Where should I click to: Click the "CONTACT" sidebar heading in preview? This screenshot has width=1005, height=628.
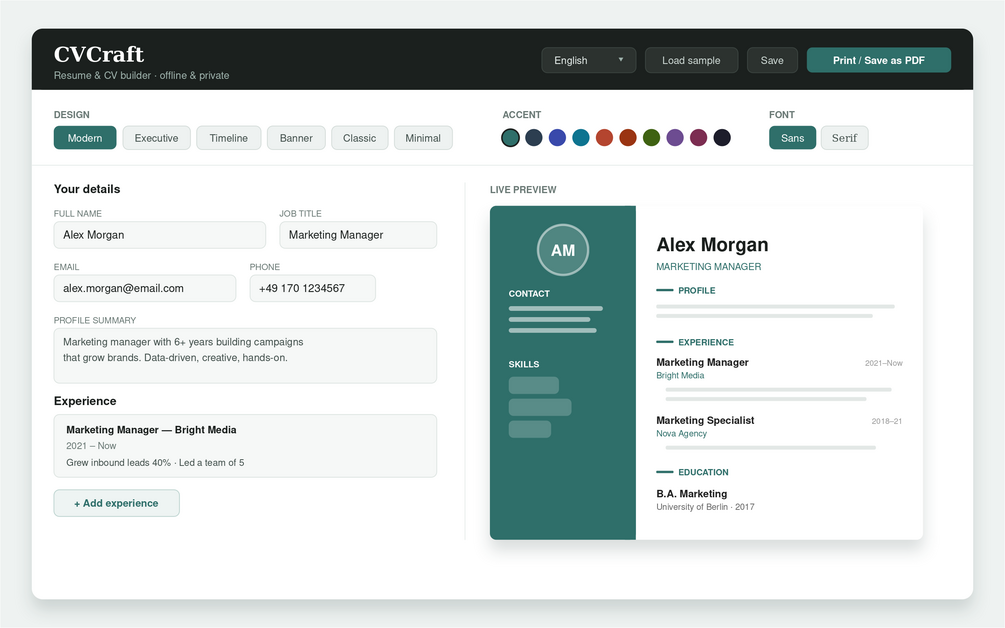pos(529,293)
